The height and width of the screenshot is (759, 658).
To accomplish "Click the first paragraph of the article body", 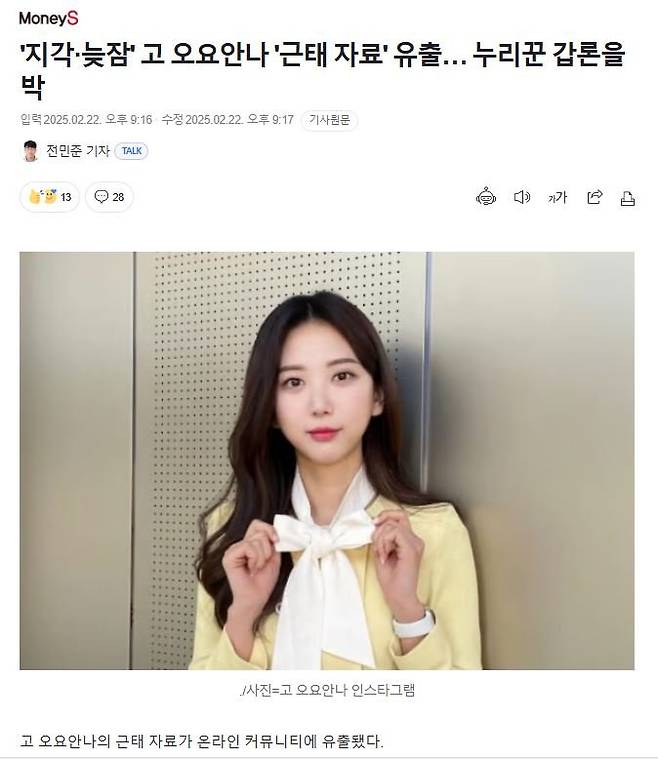I will pos(201,741).
